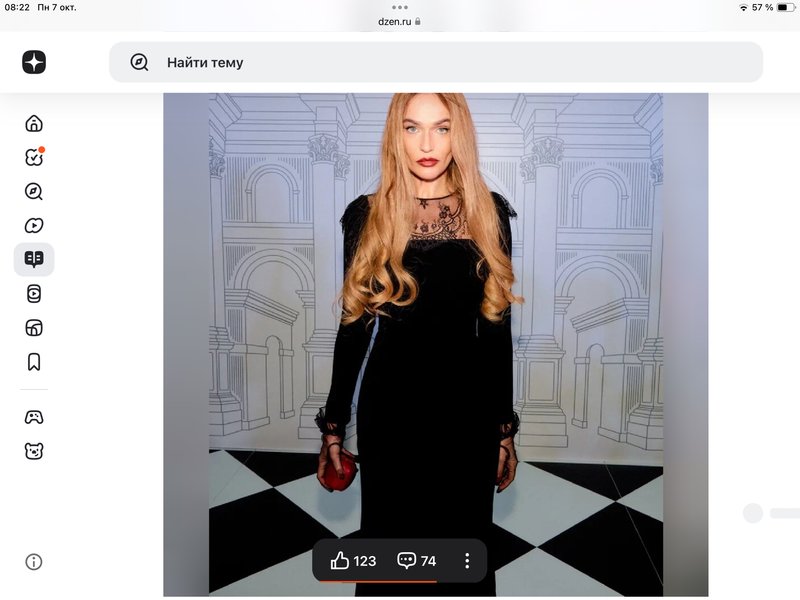The image size is (800, 600).
Task: Open the 74 comments
Action: (x=417, y=561)
